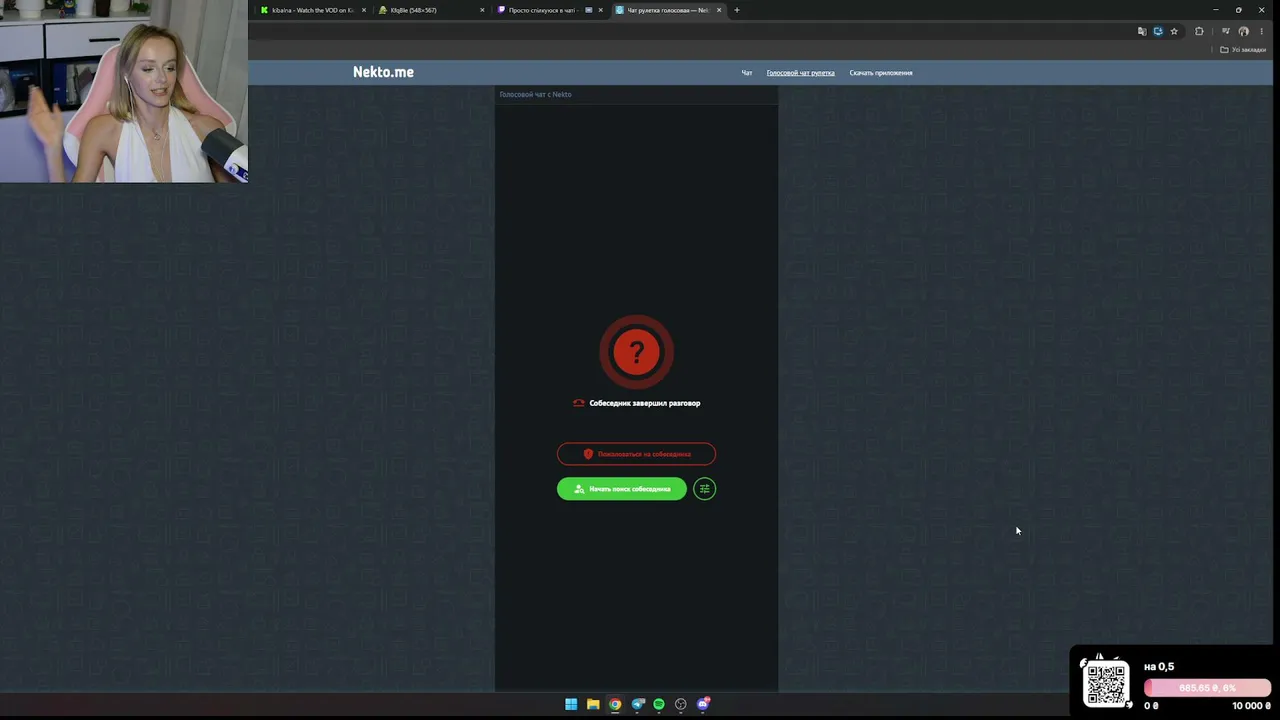The image size is (1280, 720).
Task: Close the kibalna Watch the VOD tab
Action: coord(364,10)
